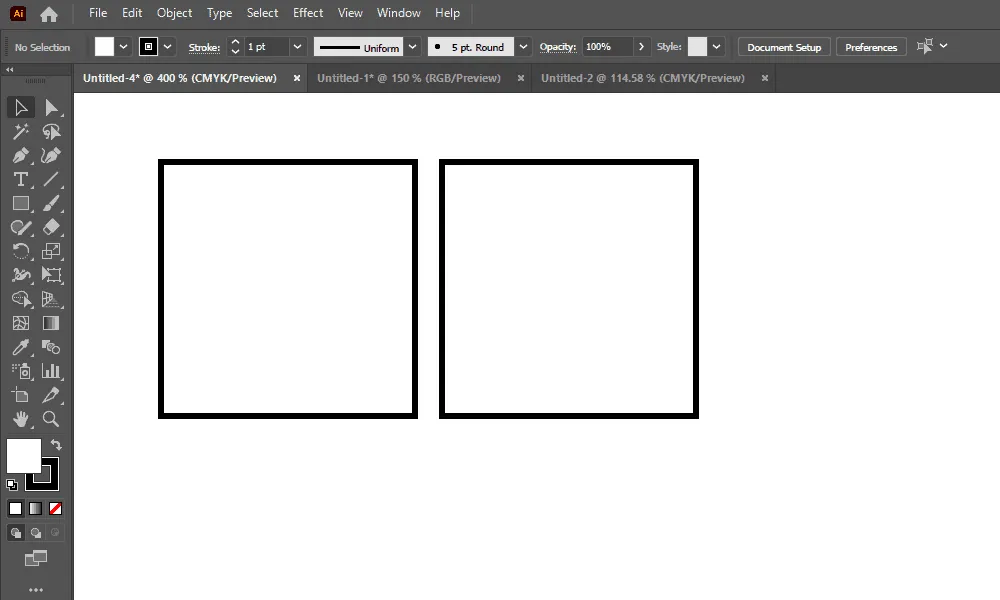Select the Selection tool (black arrow)
Image resolution: width=1000 pixels, height=600 pixels.
21,107
